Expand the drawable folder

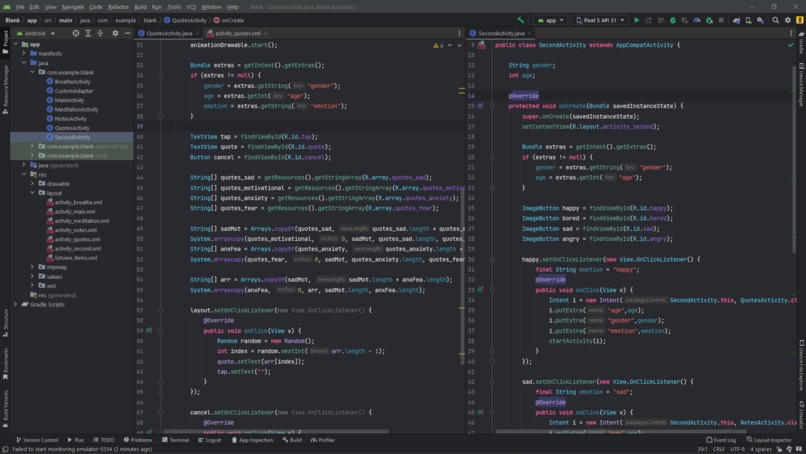click(x=32, y=184)
